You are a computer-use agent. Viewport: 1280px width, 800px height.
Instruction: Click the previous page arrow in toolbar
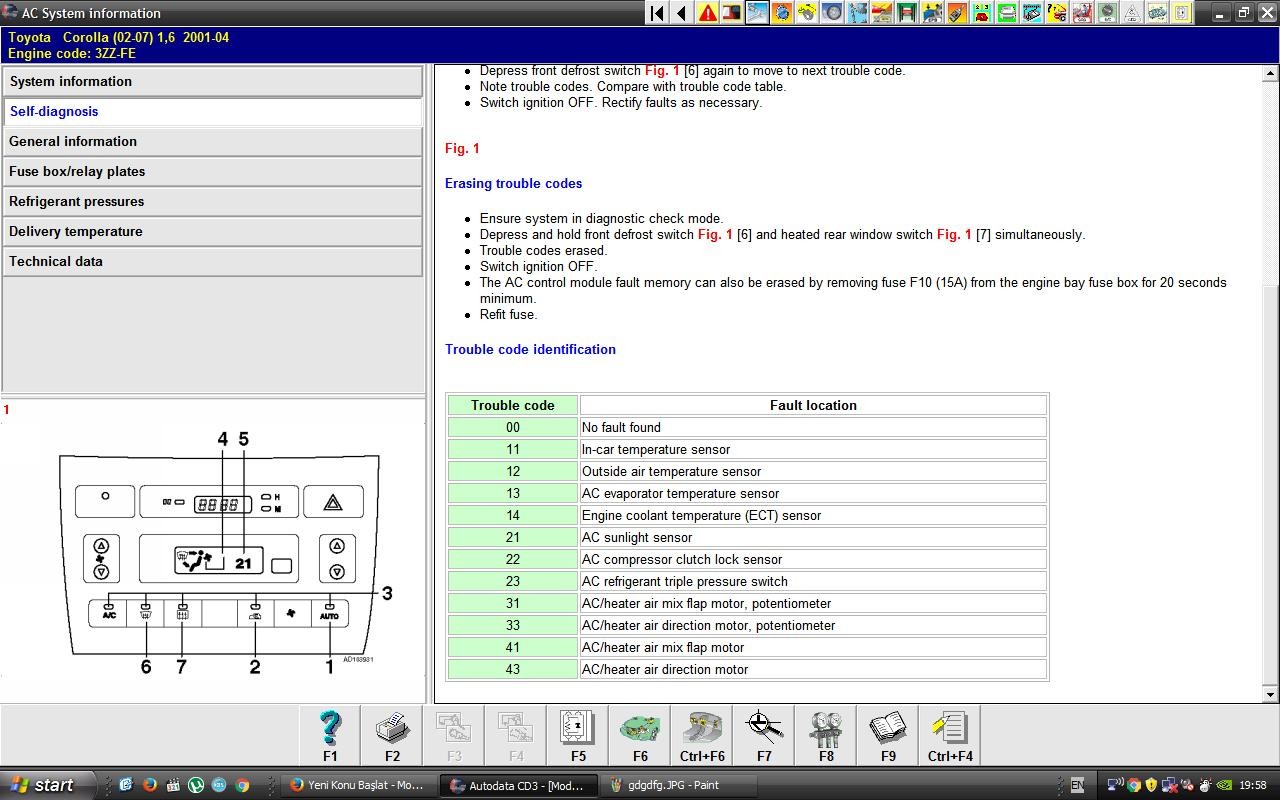click(682, 13)
